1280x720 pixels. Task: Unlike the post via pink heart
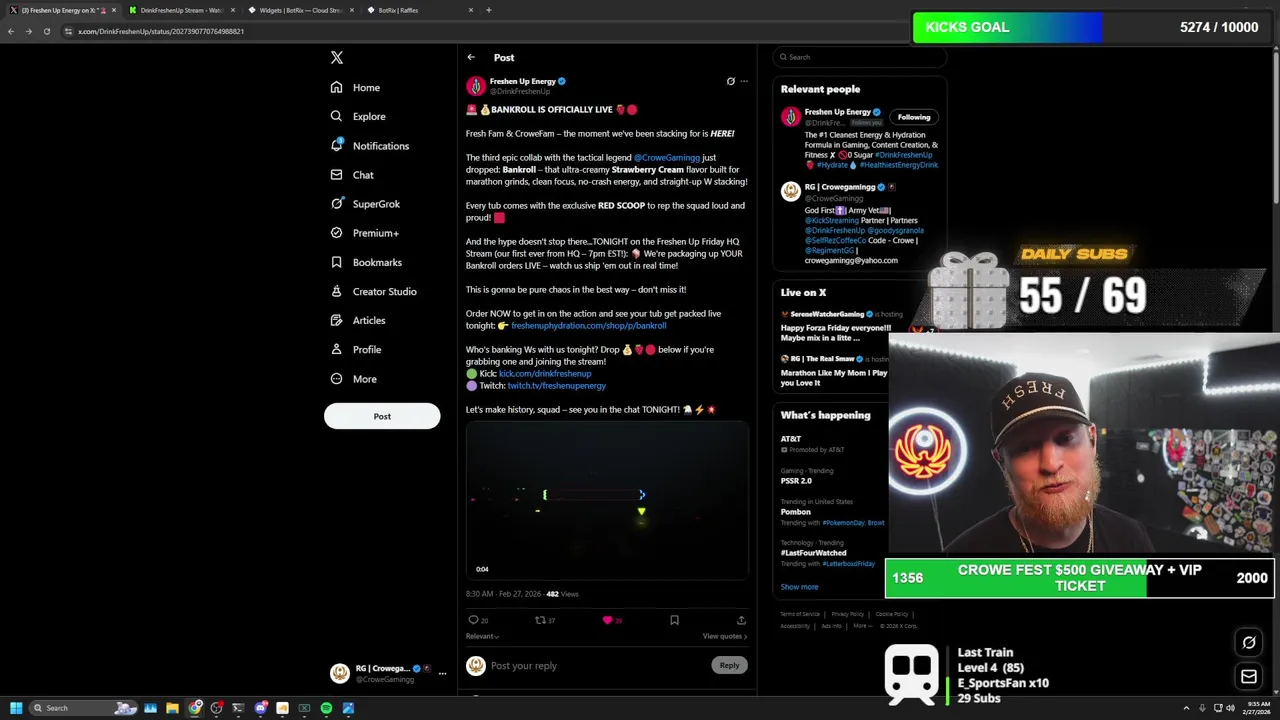coord(607,620)
